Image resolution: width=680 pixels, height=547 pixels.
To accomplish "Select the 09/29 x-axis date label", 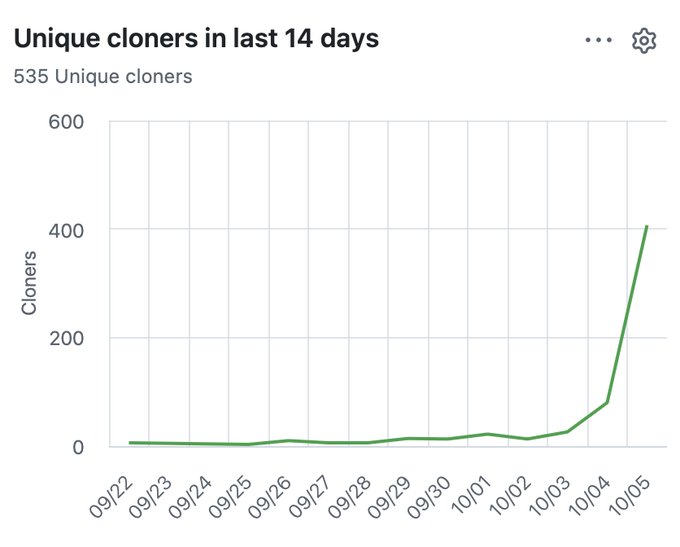I will click(x=390, y=497).
